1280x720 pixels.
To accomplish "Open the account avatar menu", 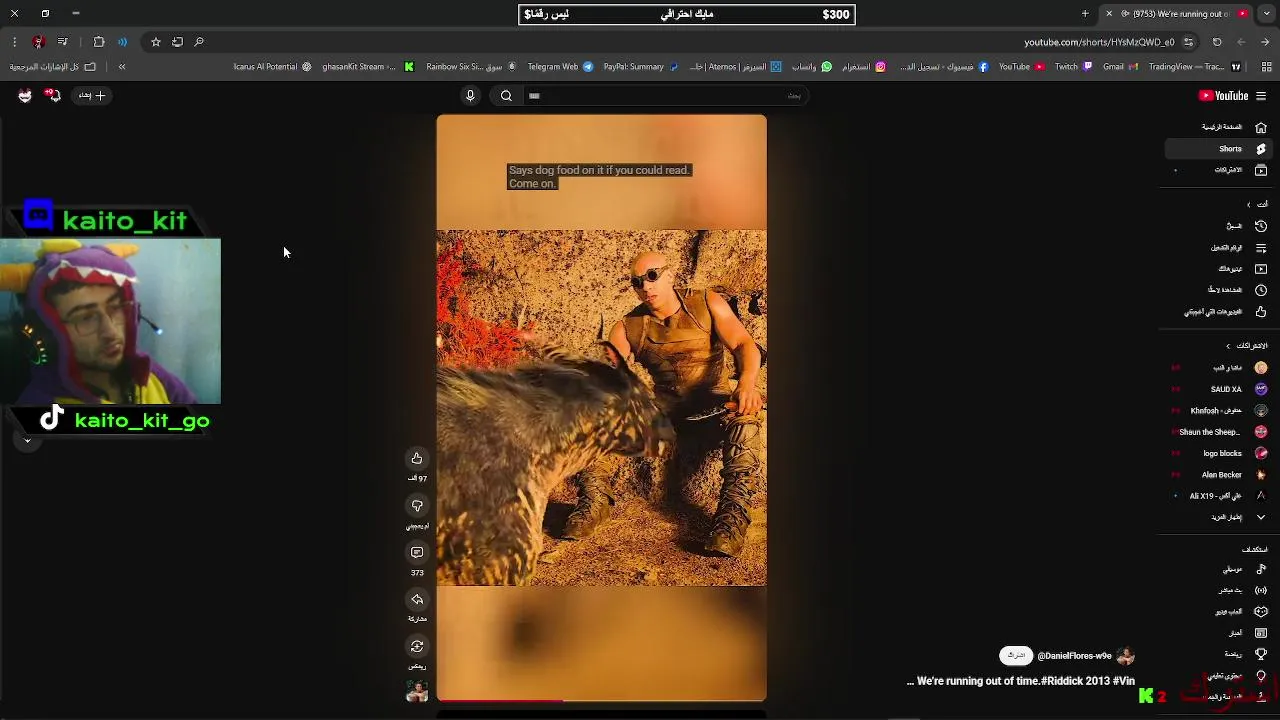I will pyautogui.click(x=25, y=96).
